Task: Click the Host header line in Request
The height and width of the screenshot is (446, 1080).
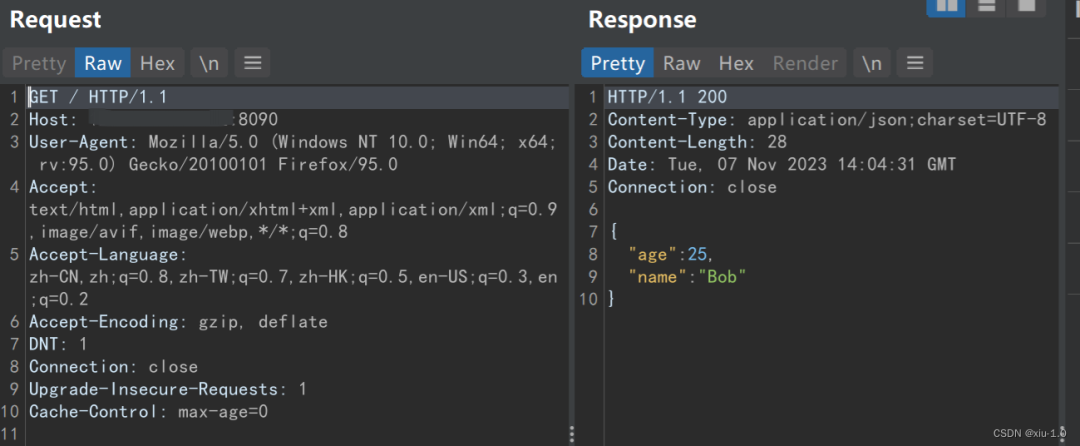Action: [150, 120]
